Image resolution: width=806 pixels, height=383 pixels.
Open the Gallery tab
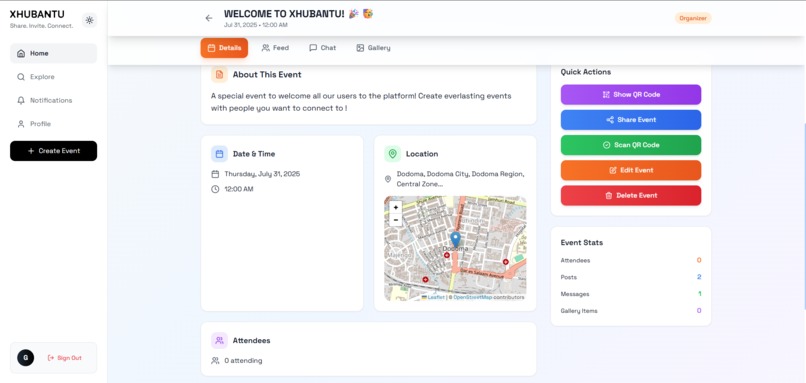tap(373, 48)
